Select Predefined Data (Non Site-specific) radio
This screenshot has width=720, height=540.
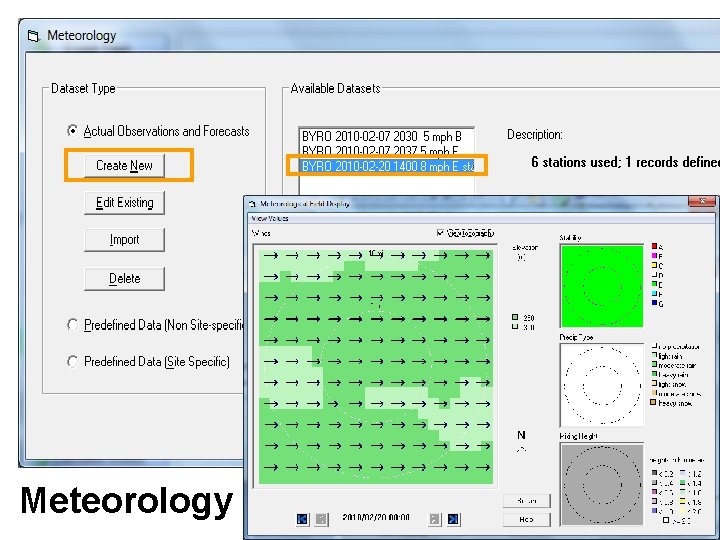point(73,325)
